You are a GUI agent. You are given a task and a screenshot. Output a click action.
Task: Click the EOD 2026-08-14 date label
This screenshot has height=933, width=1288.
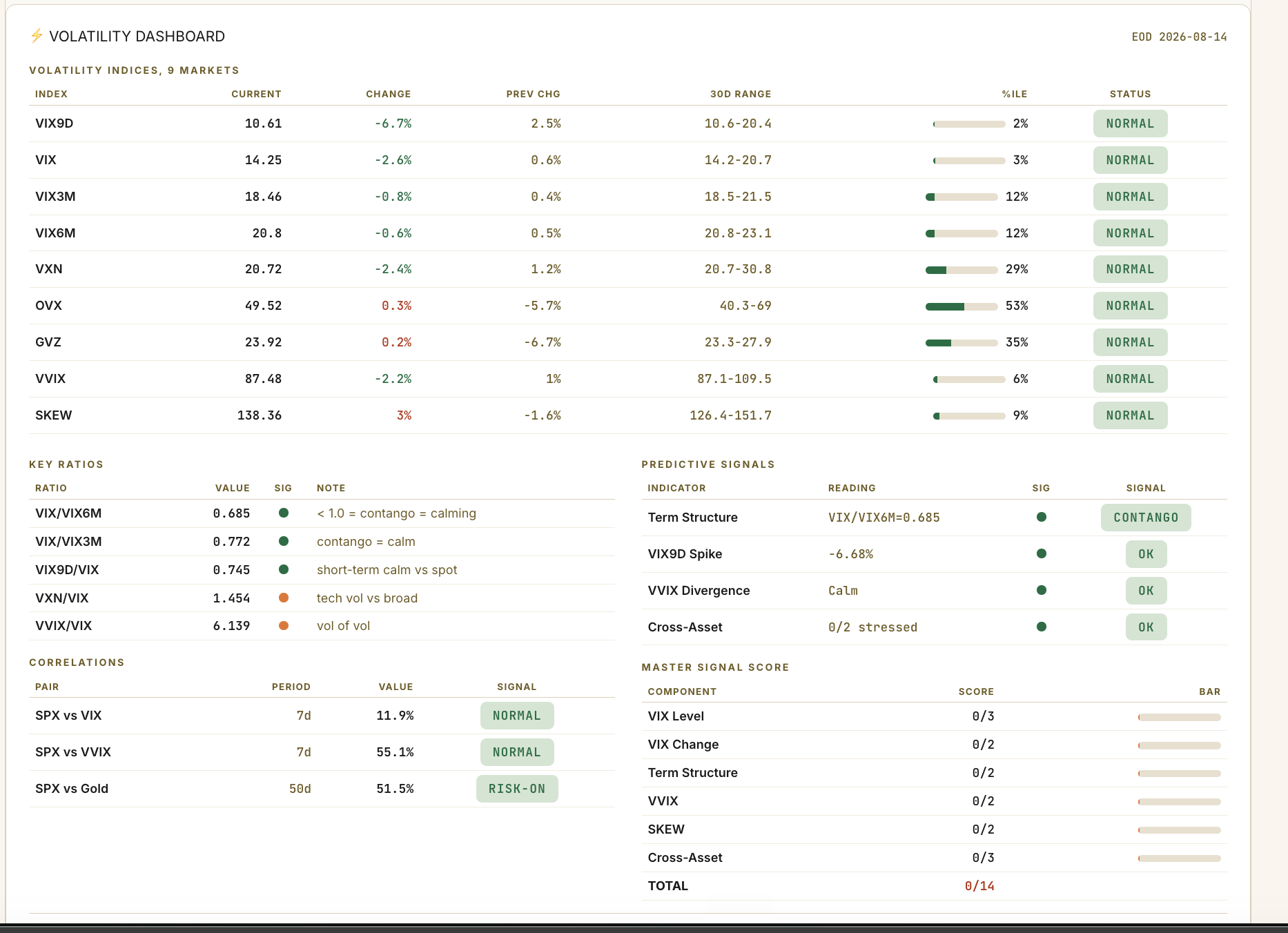(x=1180, y=37)
